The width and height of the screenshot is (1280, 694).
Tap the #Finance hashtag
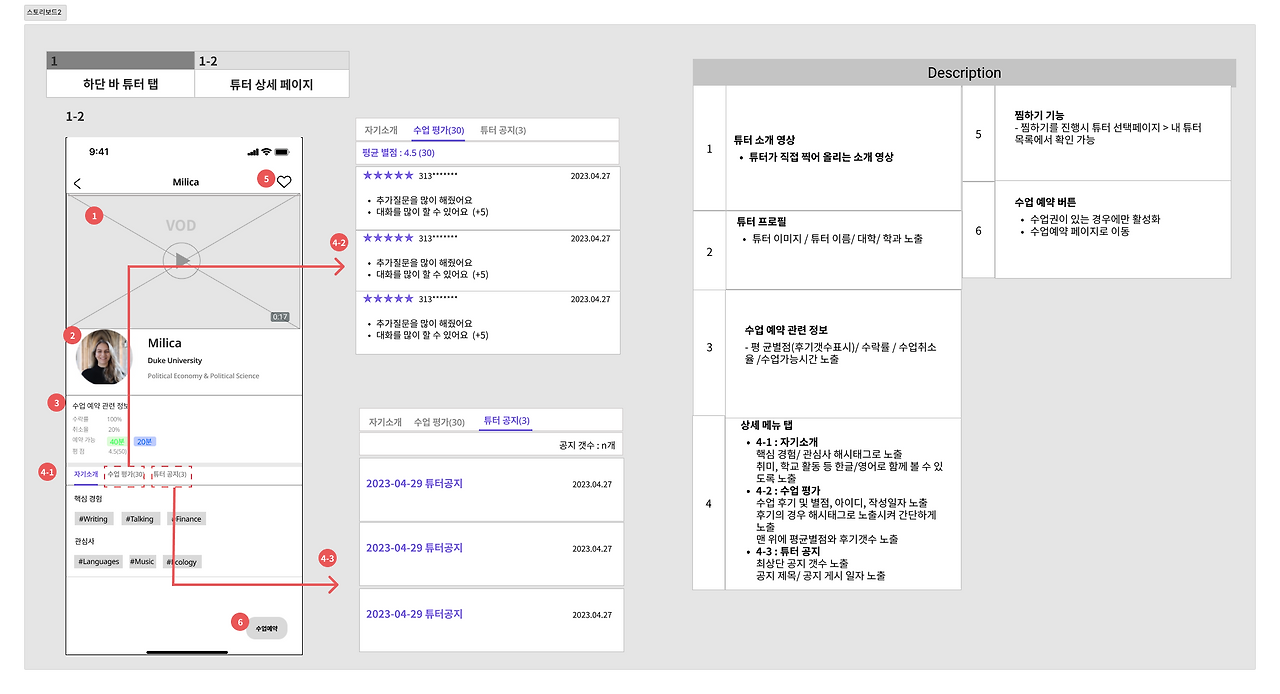[187, 519]
